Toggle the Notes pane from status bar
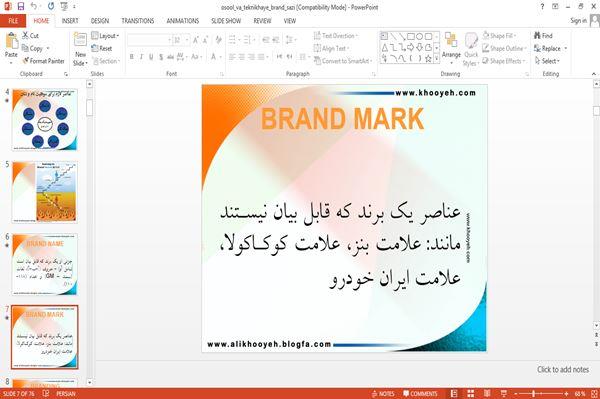The height and width of the screenshot is (399, 600). [383, 393]
